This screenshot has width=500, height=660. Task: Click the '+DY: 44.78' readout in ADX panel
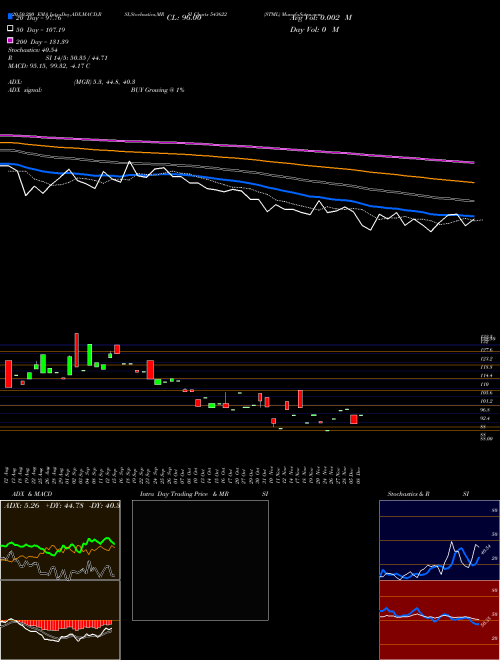click(x=64, y=506)
